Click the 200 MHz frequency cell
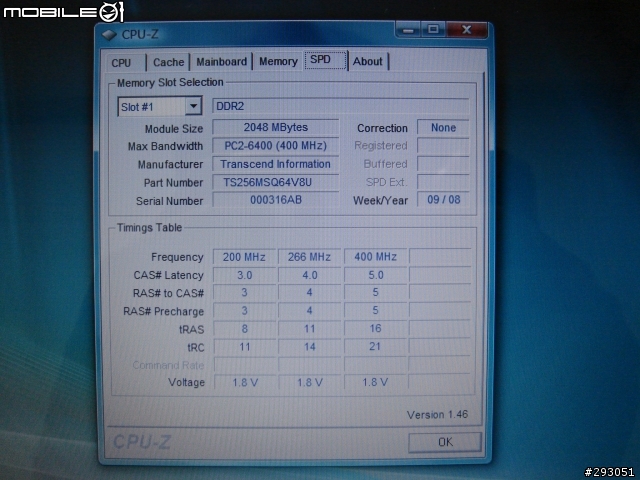The height and width of the screenshot is (480, 640). pyautogui.click(x=244, y=257)
